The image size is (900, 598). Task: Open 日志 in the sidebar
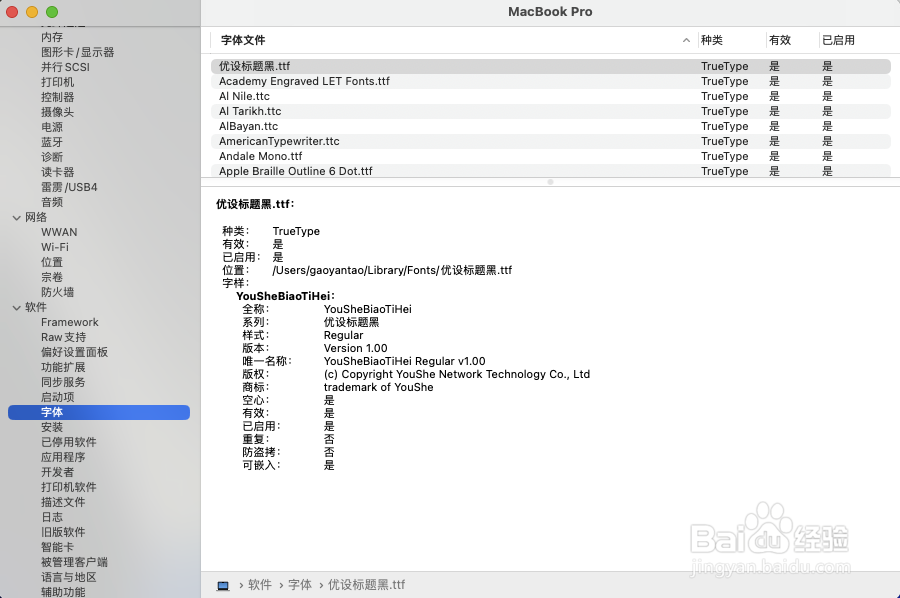(x=52, y=517)
